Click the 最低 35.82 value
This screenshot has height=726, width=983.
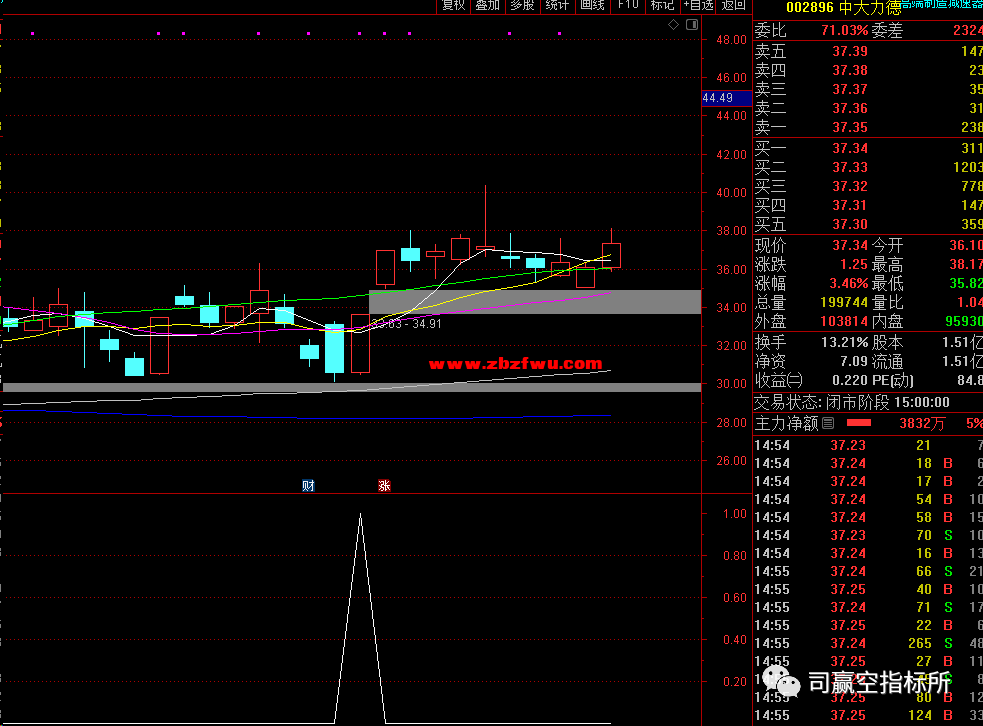(x=965, y=283)
